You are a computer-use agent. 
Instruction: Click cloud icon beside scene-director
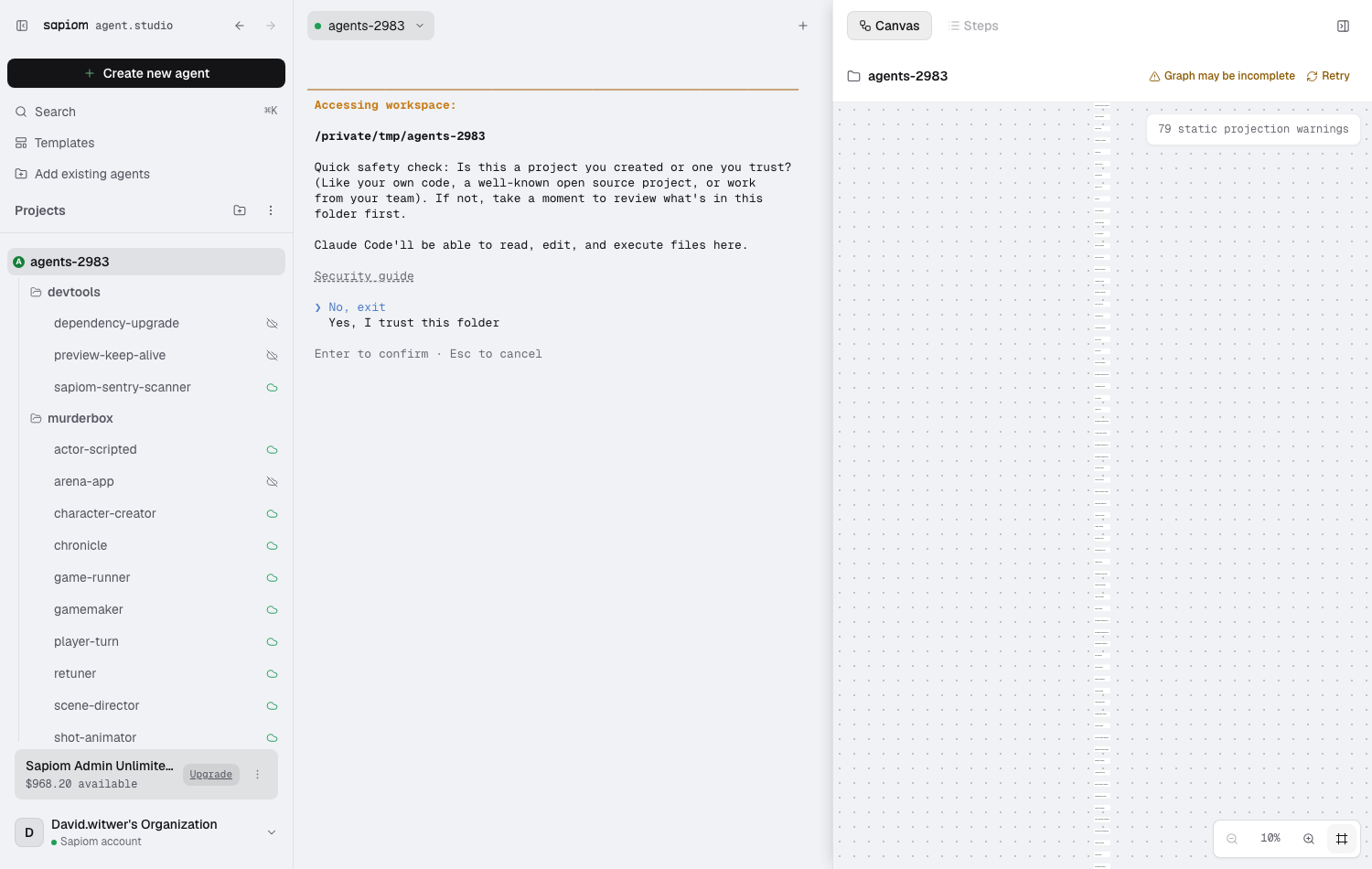coord(272,706)
